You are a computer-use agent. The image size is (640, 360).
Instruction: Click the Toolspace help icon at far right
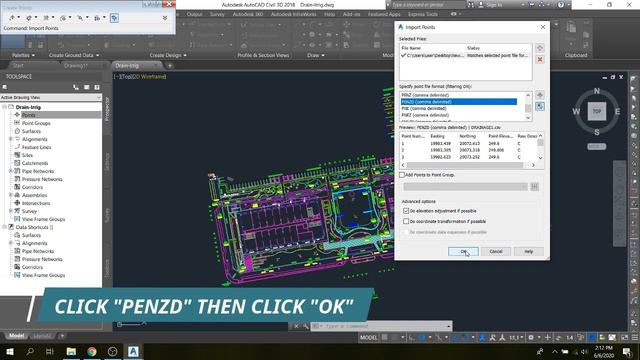pos(97,87)
